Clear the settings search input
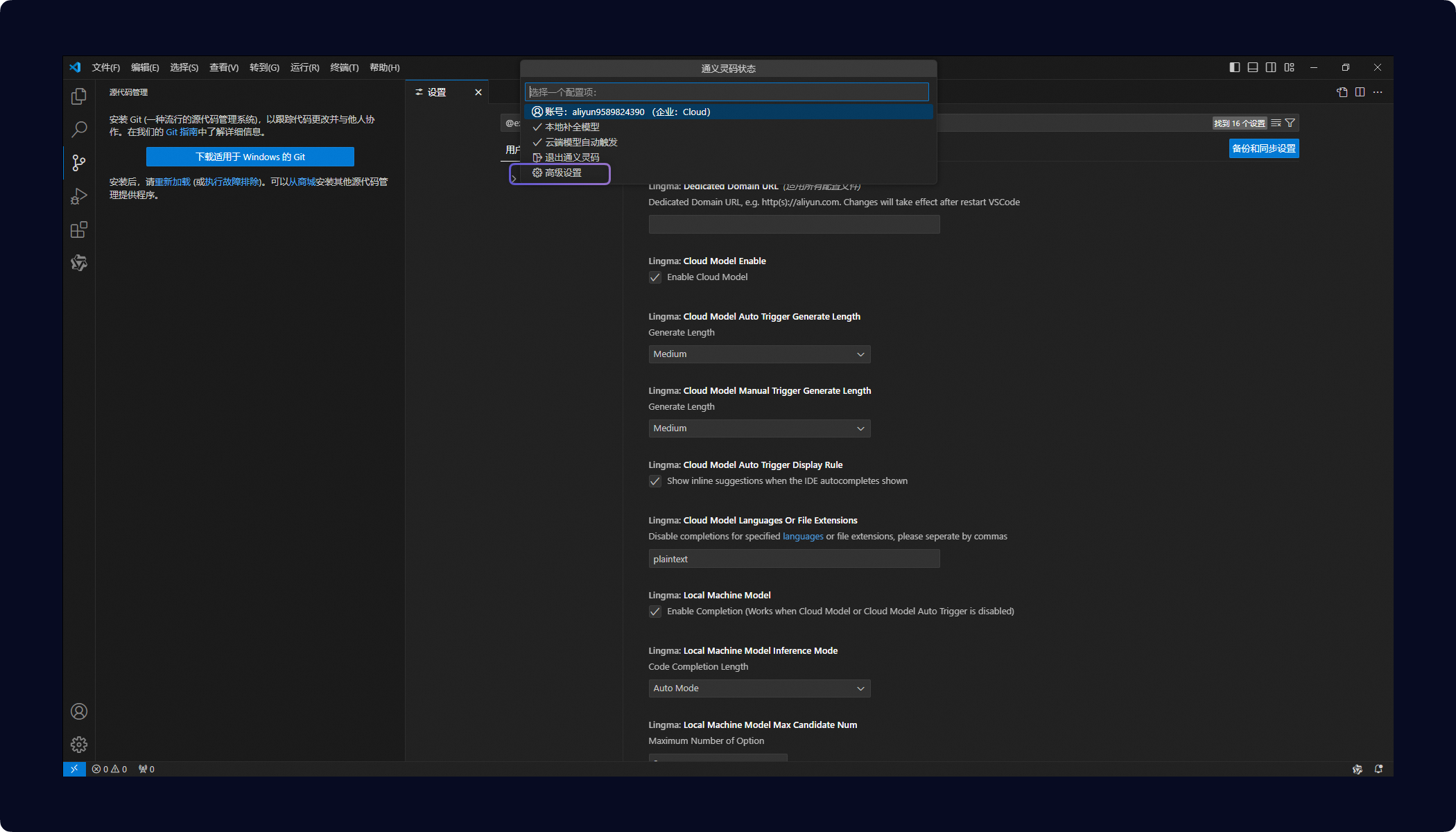This screenshot has height=832, width=1456. point(1276,123)
